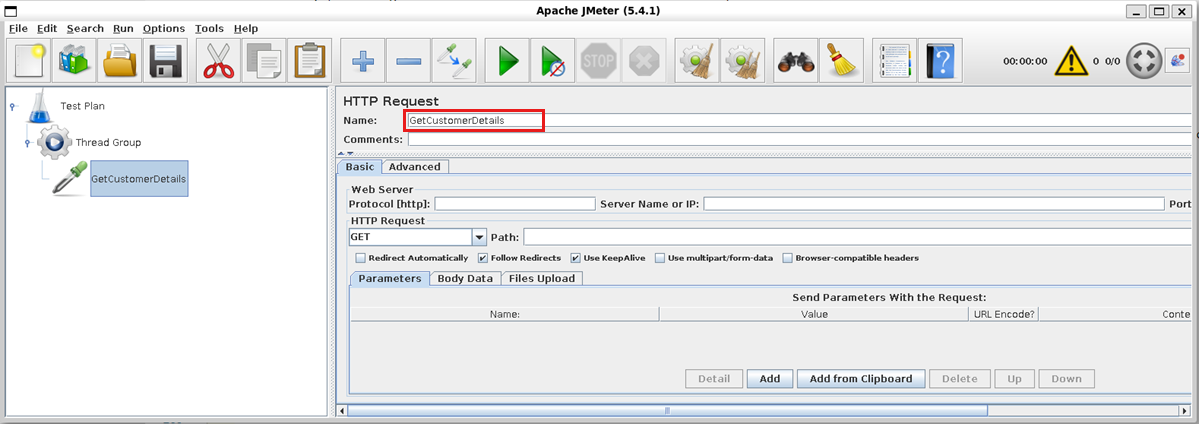Image resolution: width=1199 pixels, height=424 pixels.
Task: Enable Browser-compatible headers checkbox
Action: coord(788,259)
